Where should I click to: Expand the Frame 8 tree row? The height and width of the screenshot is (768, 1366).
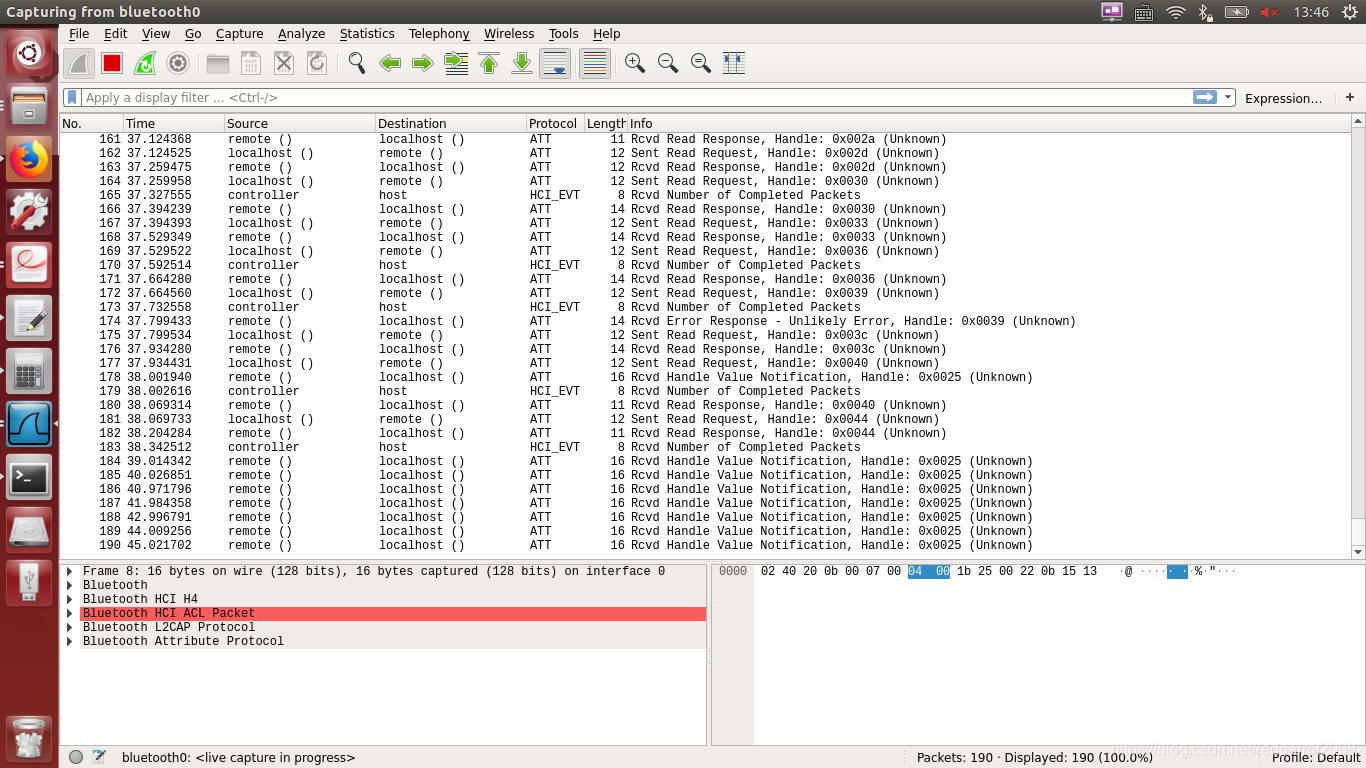pyautogui.click(x=69, y=571)
